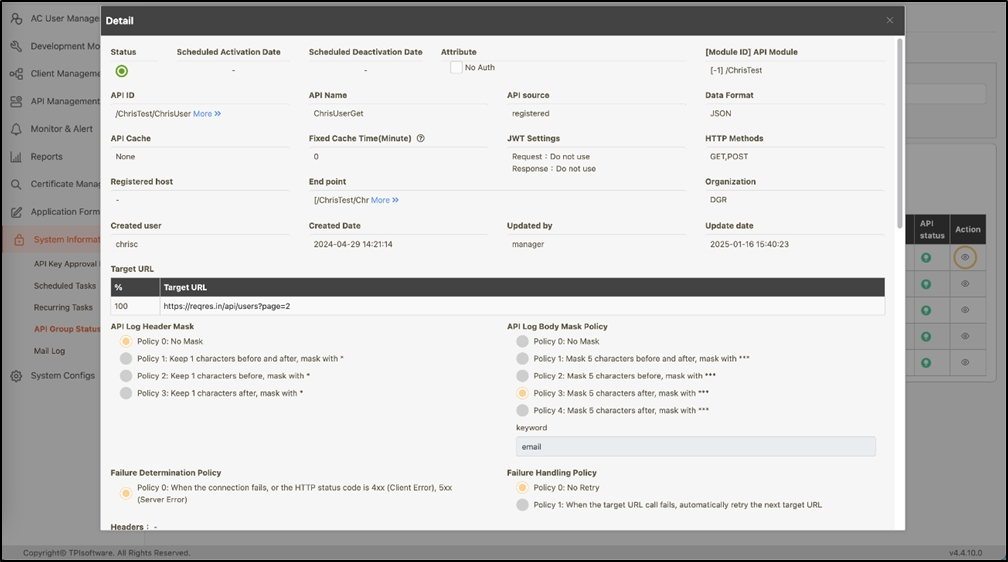This screenshot has width=1008, height=562.
Task: Click the green Status indicator icon
Action: [122, 71]
